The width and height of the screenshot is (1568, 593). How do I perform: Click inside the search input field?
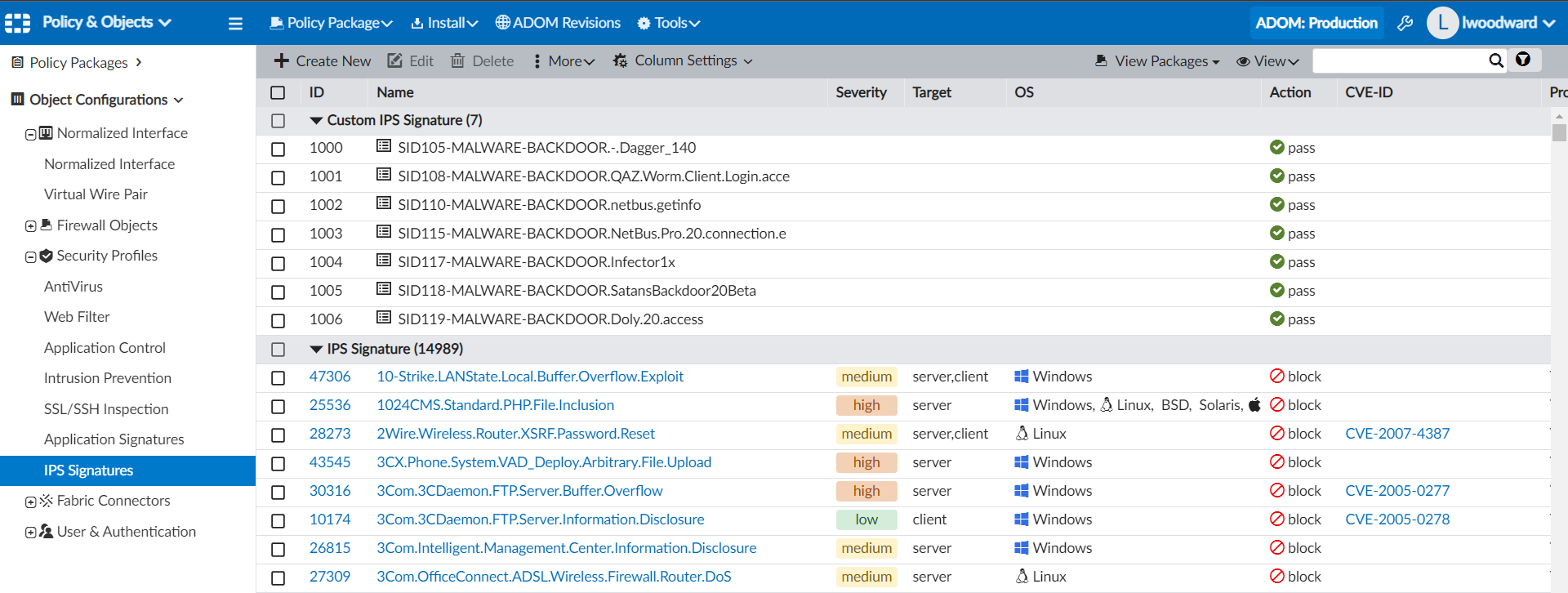point(1398,60)
